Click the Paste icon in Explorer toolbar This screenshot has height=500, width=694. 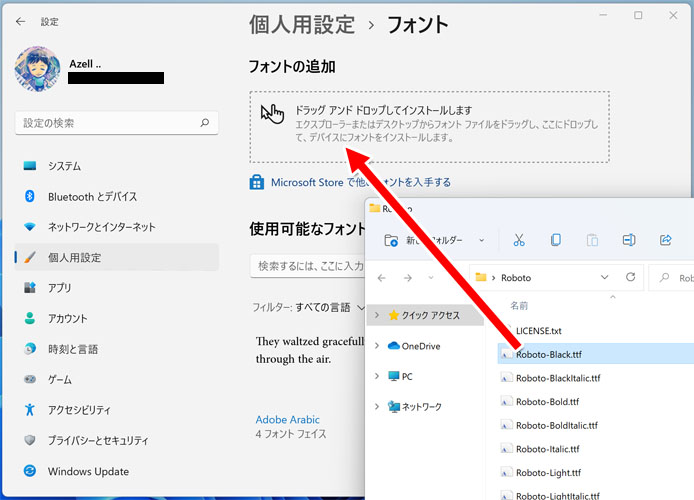(x=592, y=240)
